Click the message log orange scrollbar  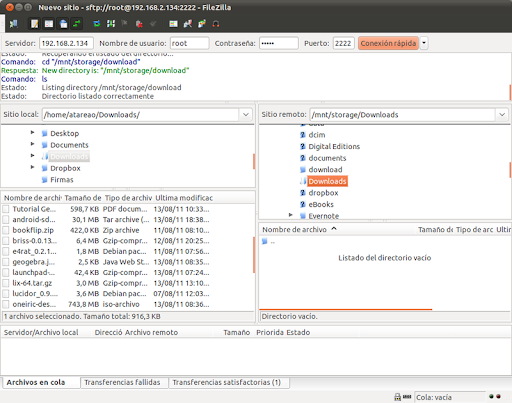click(510, 93)
